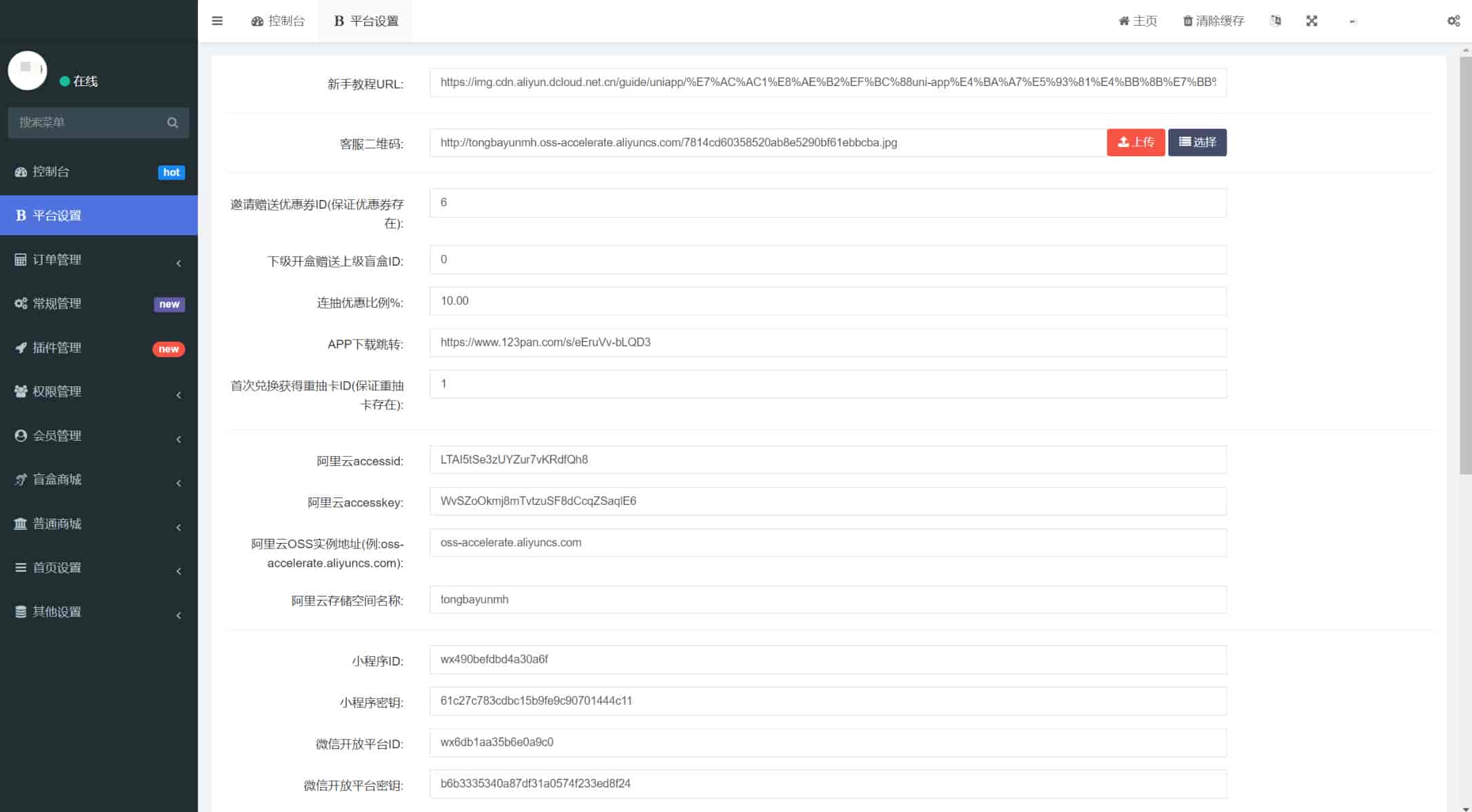
Task: Click the 小程序ID input field
Action: tap(827, 659)
